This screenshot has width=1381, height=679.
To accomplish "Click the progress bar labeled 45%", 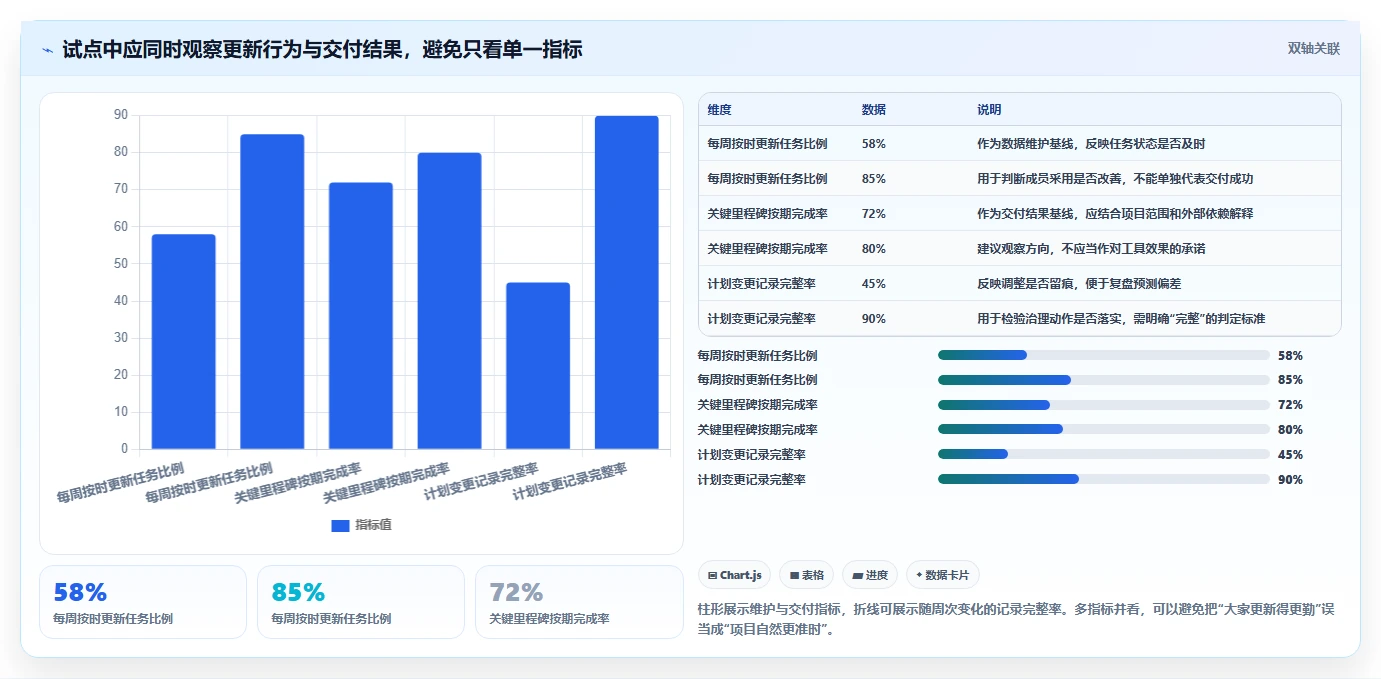I will (x=1104, y=455).
